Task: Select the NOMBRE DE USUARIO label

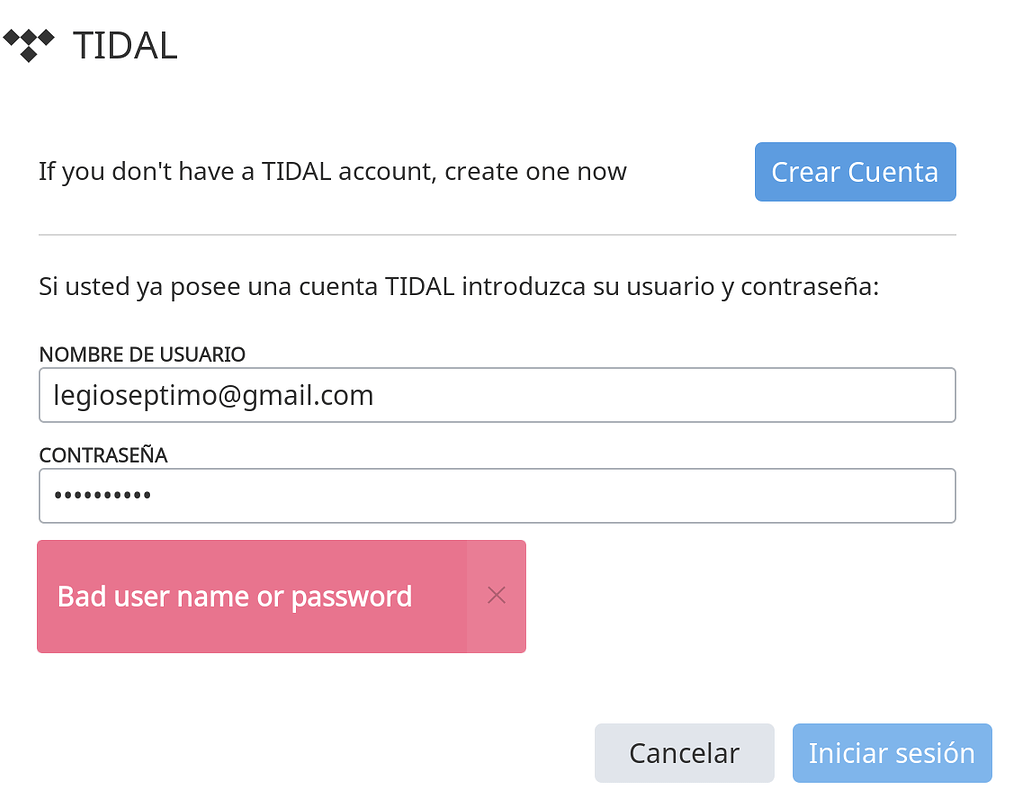Action: click(141, 353)
